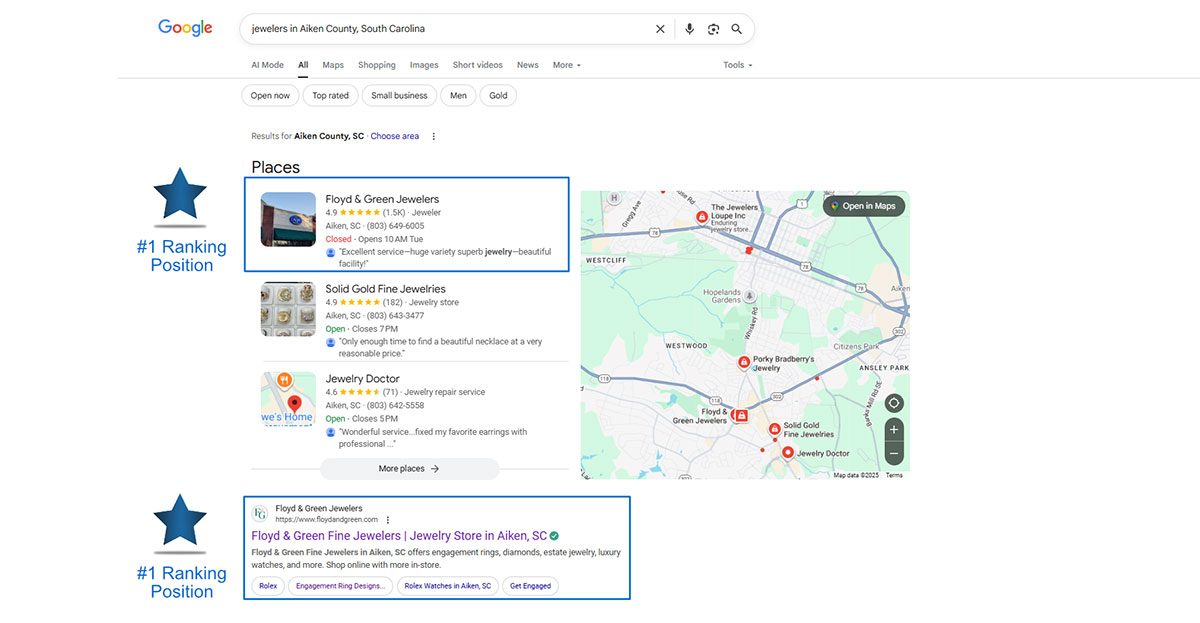The image size is (1200, 623).
Task: Start voice search with microphone icon
Action: 689,29
